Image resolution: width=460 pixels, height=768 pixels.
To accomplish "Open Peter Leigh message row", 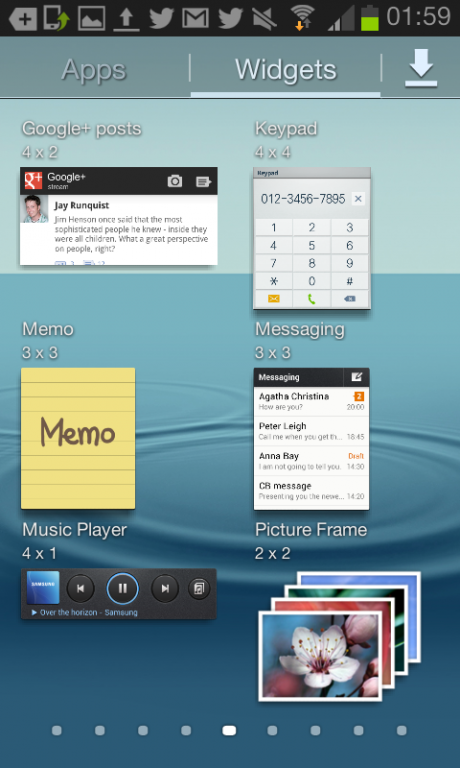I will 312,431.
